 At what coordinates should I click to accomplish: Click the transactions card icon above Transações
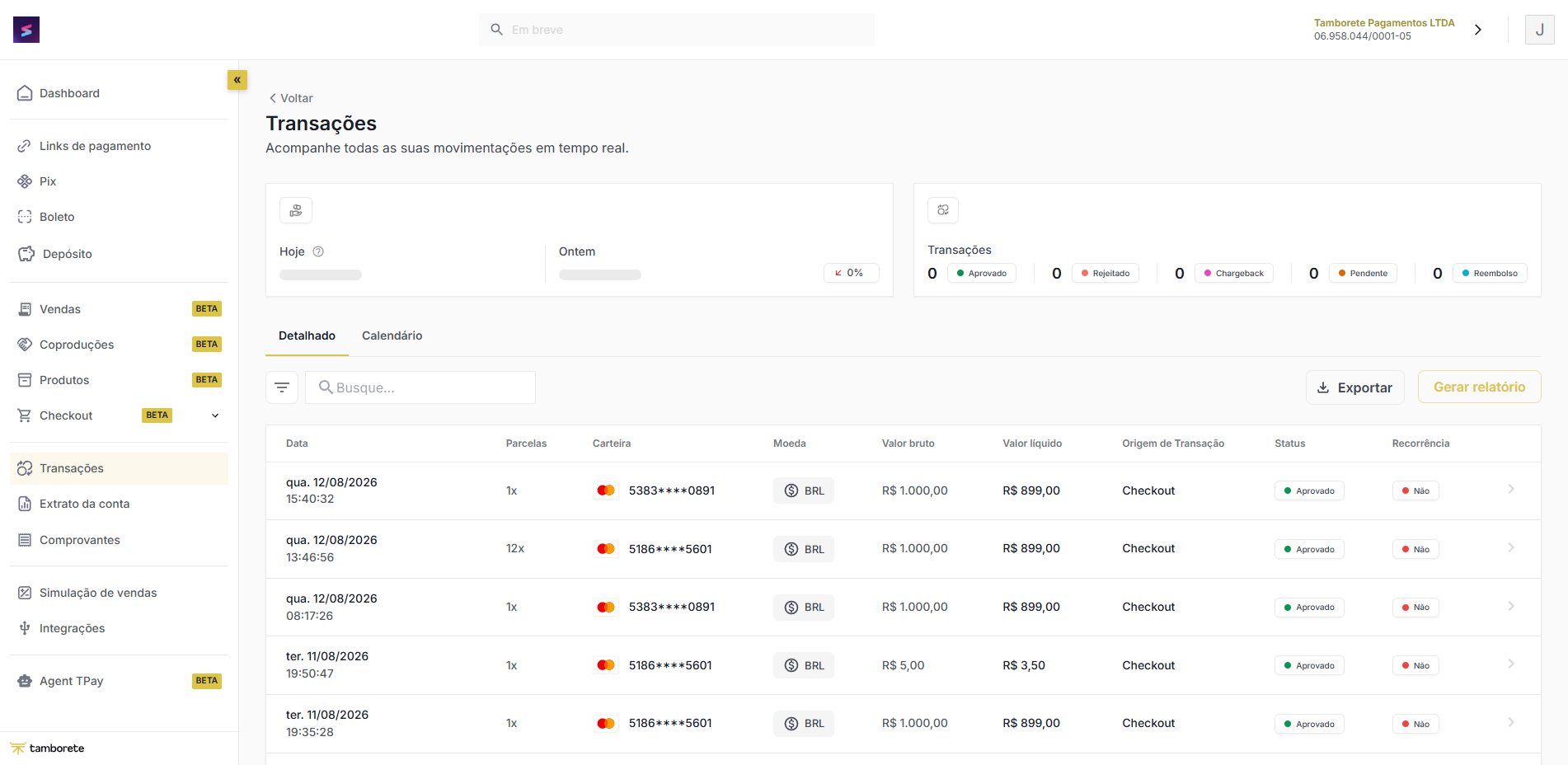[x=943, y=210]
